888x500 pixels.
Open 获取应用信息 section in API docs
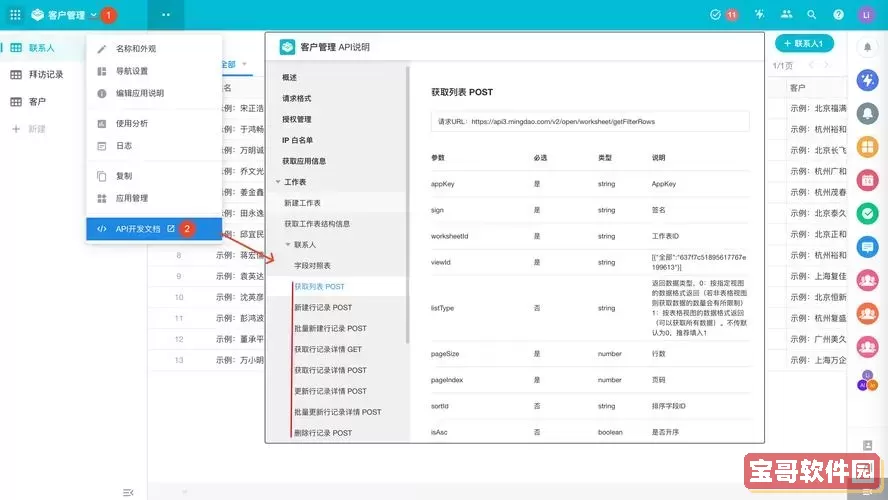point(304,161)
